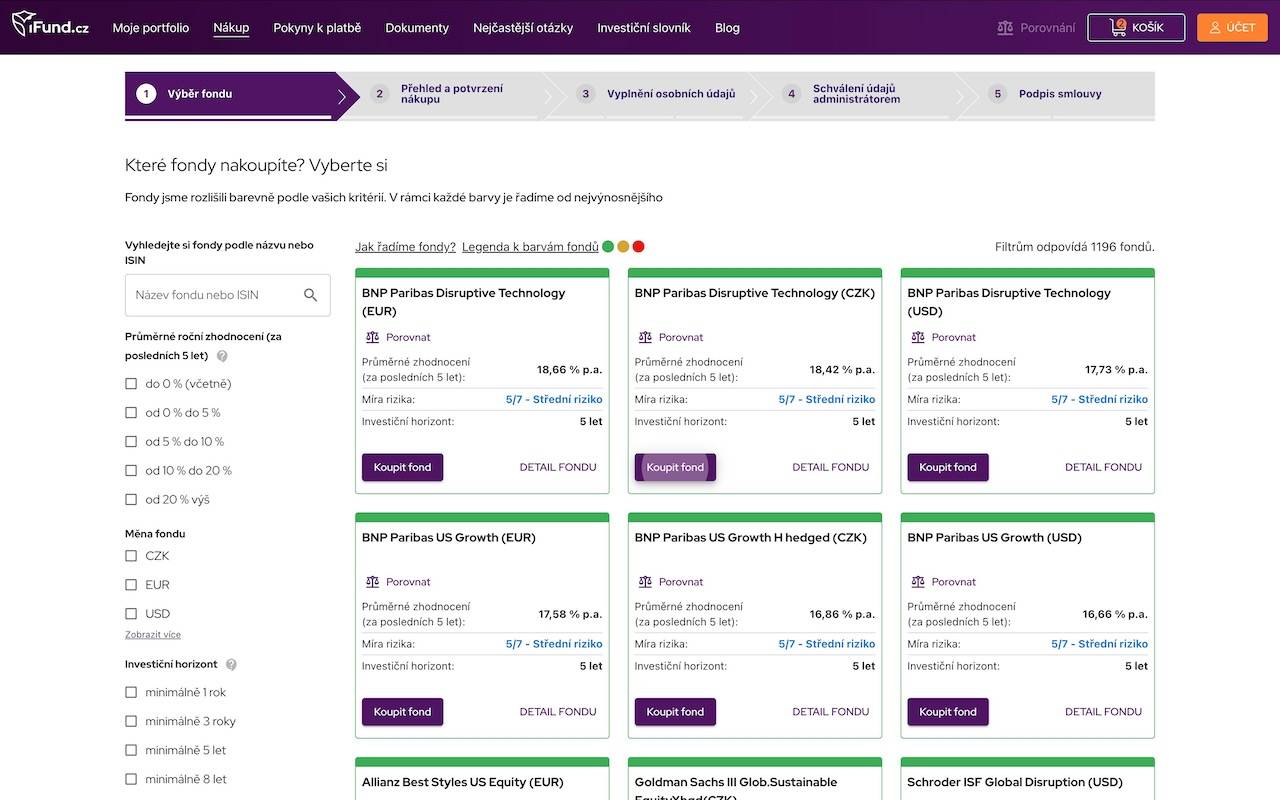Expand more currencies with 'Zobrazit více'
Screen dimensions: 1280x800
(153, 635)
